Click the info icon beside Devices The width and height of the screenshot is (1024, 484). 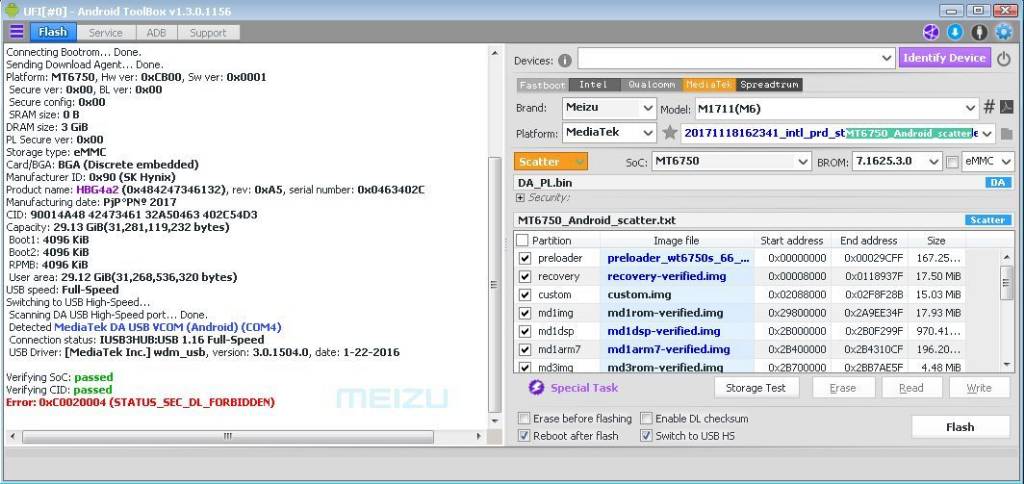tap(565, 60)
